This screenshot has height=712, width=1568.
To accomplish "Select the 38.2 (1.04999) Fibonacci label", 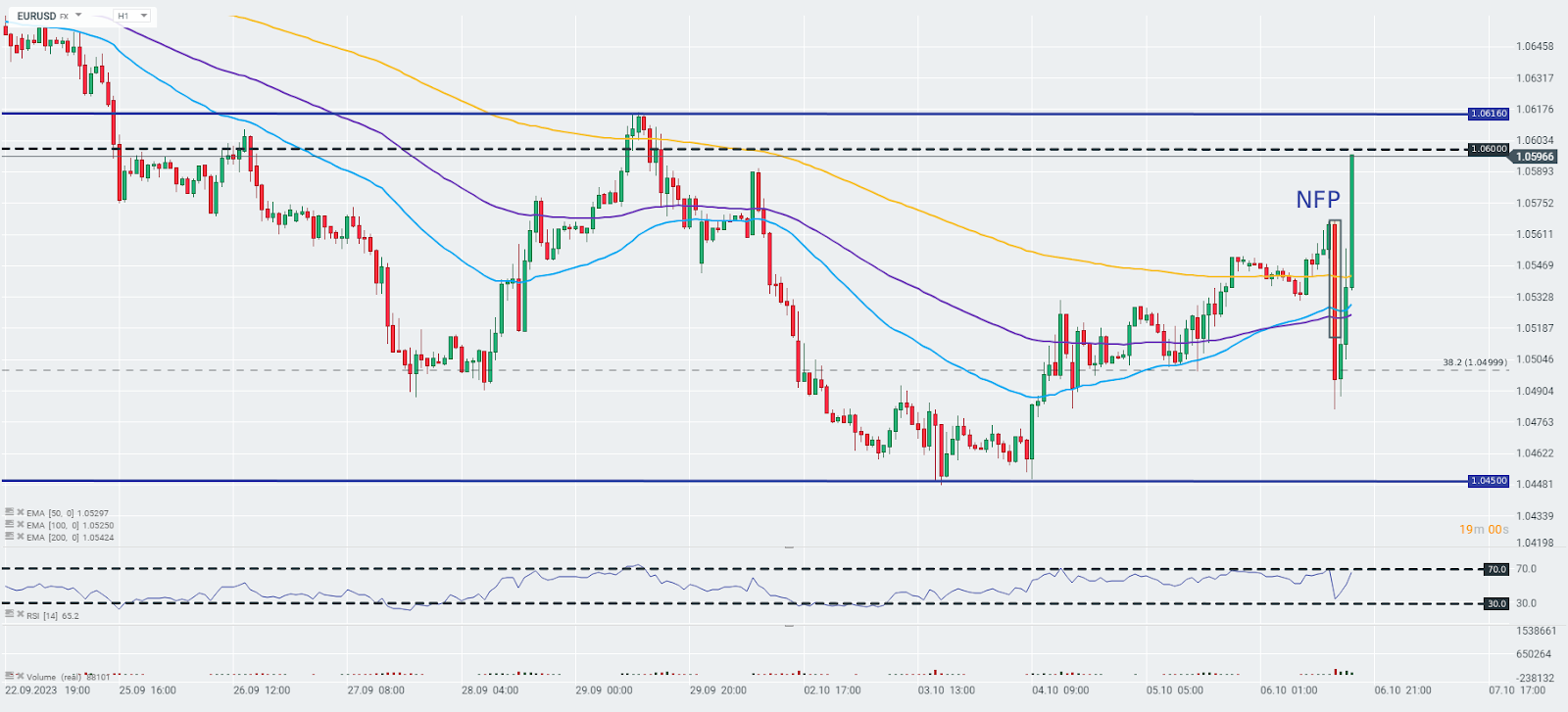I will click(x=1474, y=362).
